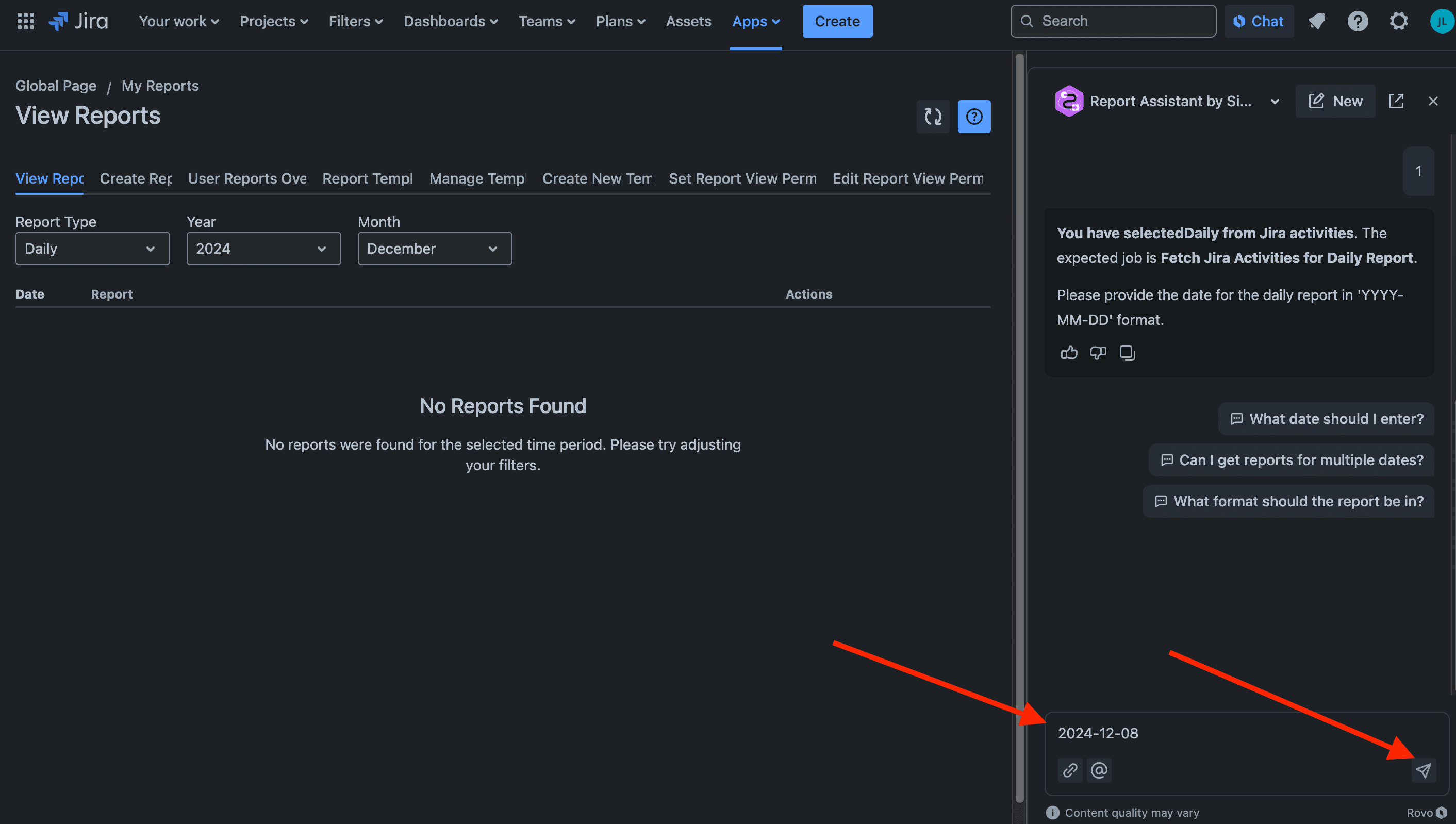This screenshot has width=1456, height=824.
Task: Open the Report Type dropdown showing Daily
Action: click(93, 249)
